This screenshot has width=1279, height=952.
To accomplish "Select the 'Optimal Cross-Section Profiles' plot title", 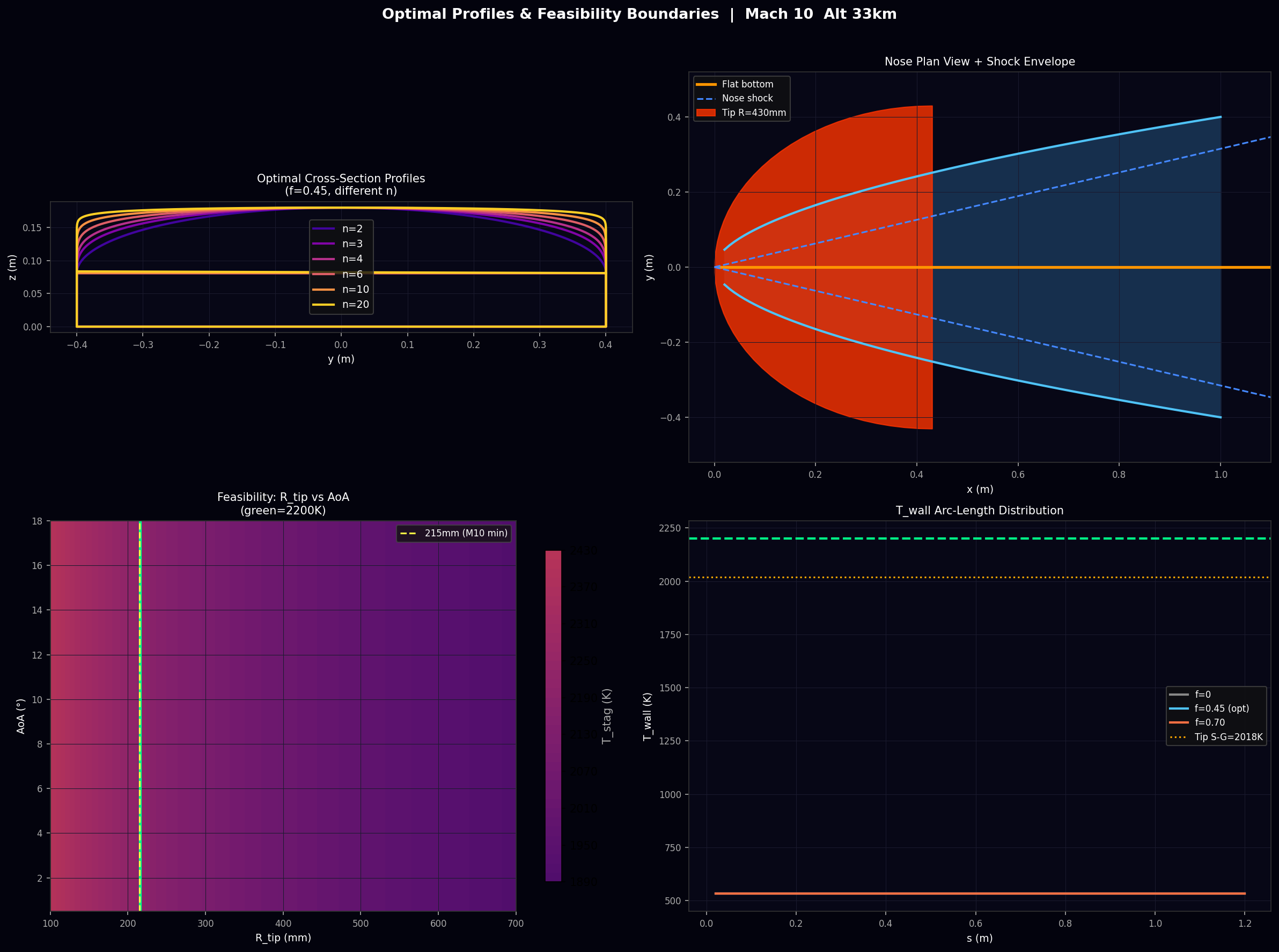I will coord(341,179).
